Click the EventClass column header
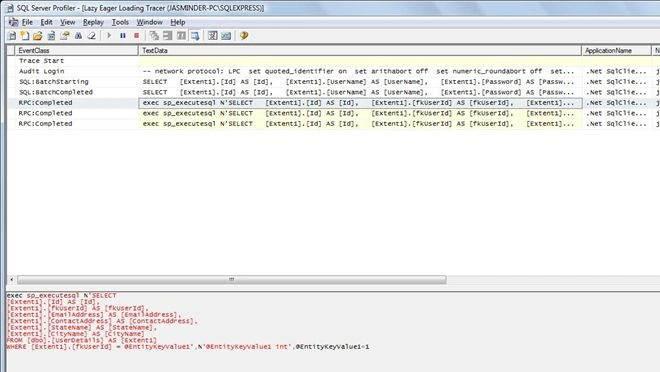Image resolution: width=660 pixels, height=372 pixels. (77, 50)
